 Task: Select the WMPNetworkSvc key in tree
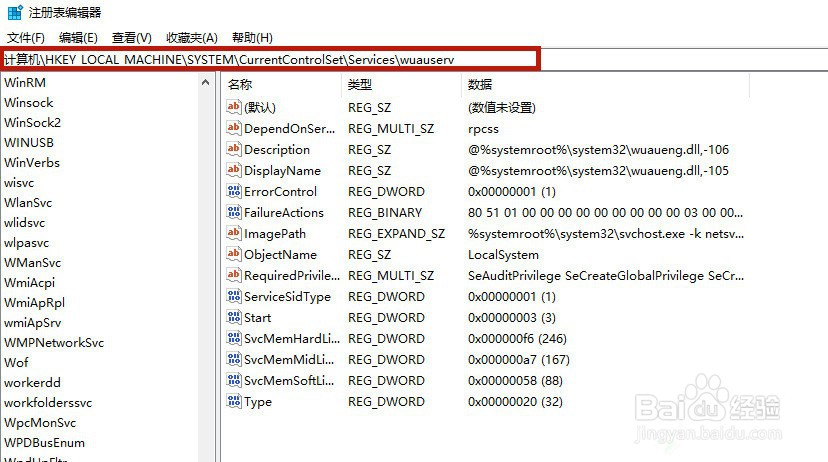54,343
